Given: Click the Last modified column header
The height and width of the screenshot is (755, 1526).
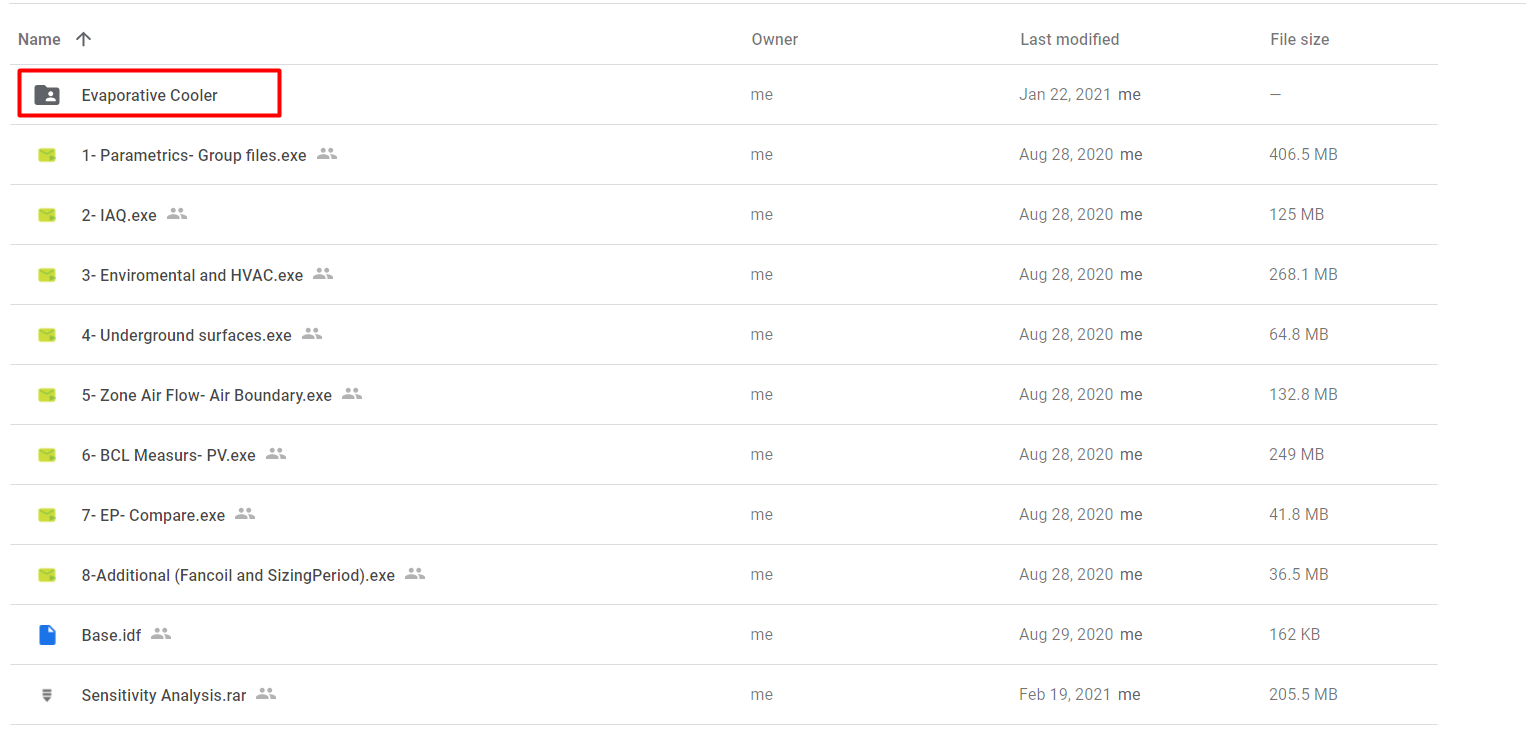Looking at the screenshot, I should pyautogui.click(x=1069, y=40).
